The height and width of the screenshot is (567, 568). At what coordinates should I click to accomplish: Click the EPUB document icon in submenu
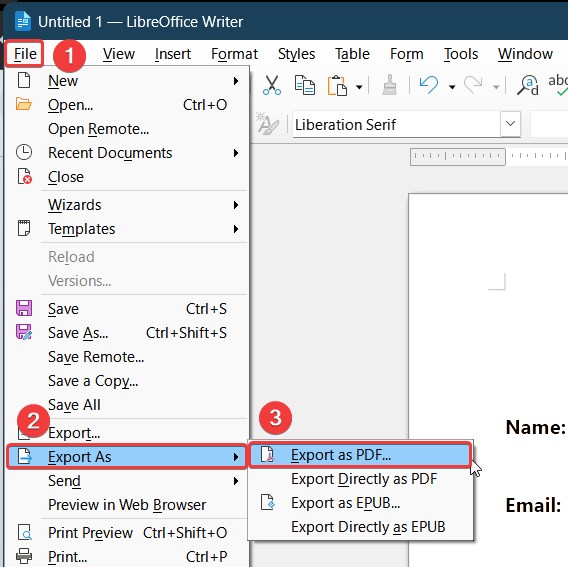coord(268,503)
